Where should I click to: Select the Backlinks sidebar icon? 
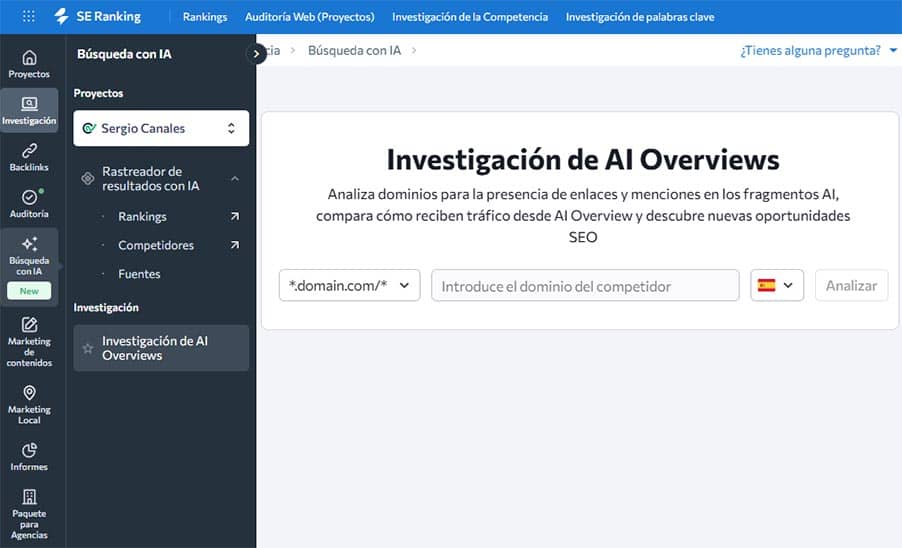pyautogui.click(x=29, y=156)
